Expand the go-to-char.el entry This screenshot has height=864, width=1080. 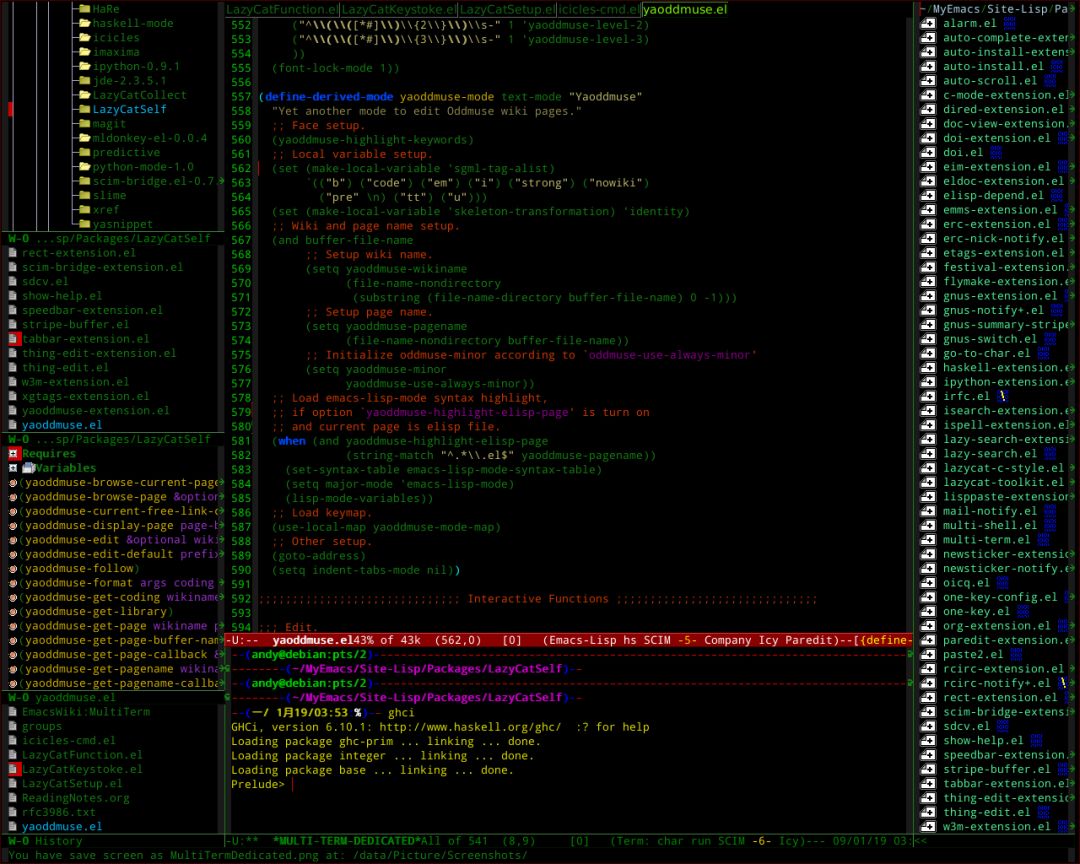tap(929, 354)
